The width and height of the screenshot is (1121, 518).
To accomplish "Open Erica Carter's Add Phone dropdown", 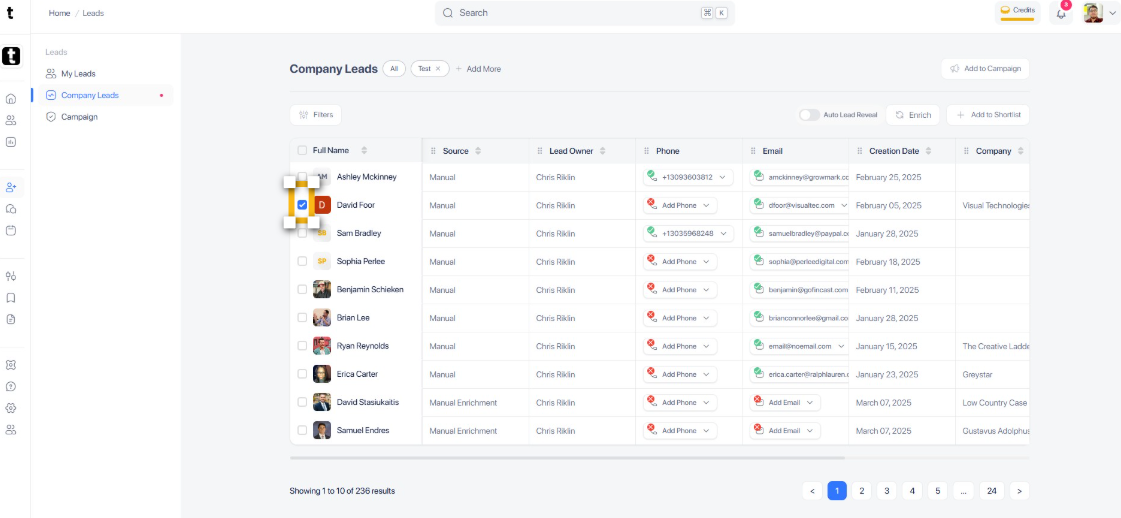I will (706, 374).
